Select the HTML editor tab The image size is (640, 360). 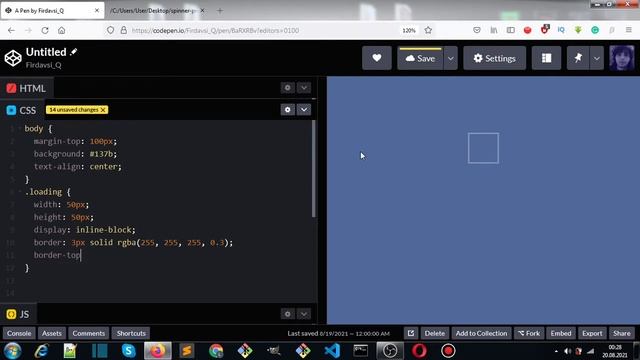[x=26, y=88]
